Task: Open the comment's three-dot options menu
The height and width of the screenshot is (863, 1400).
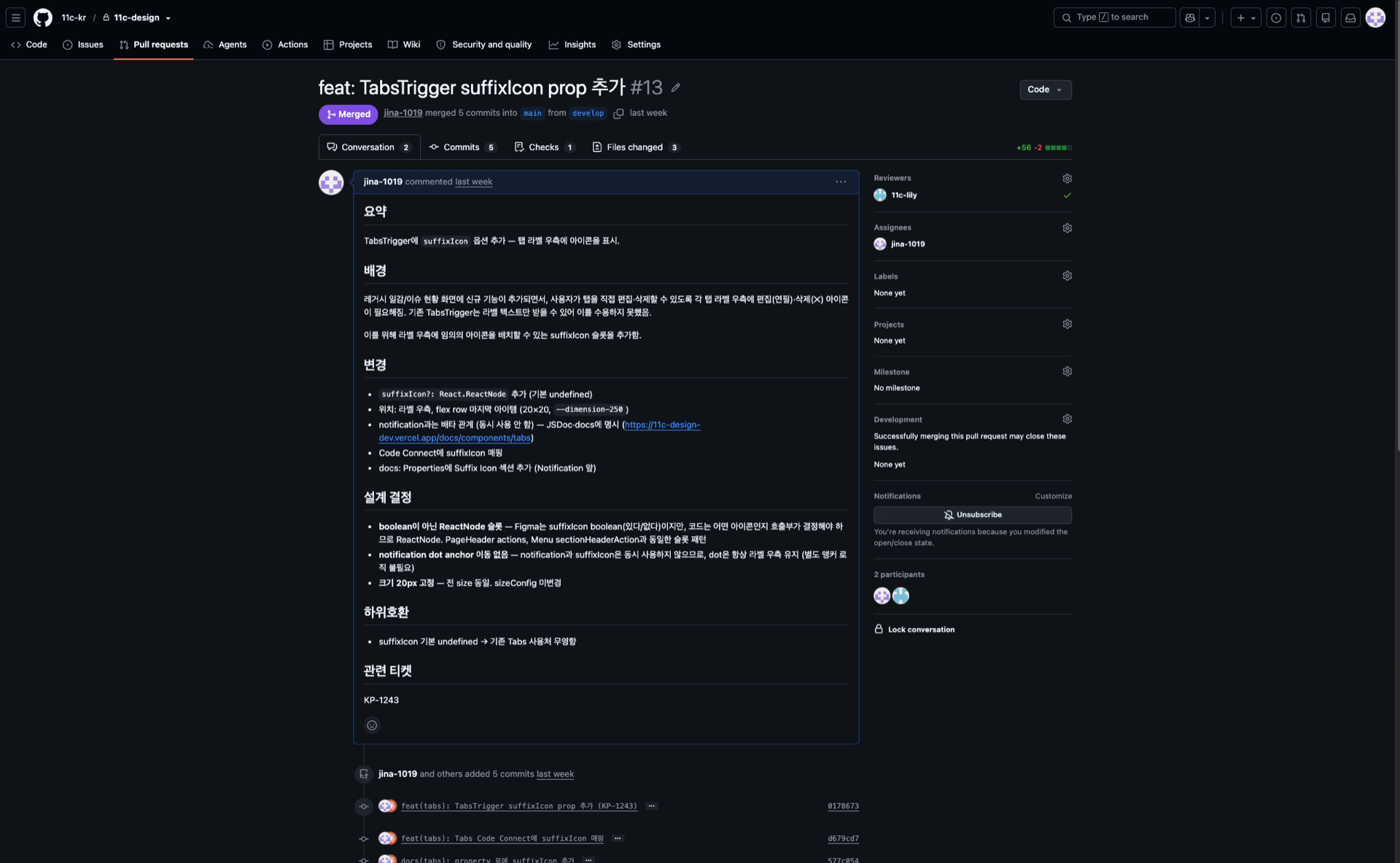Action: coord(841,182)
